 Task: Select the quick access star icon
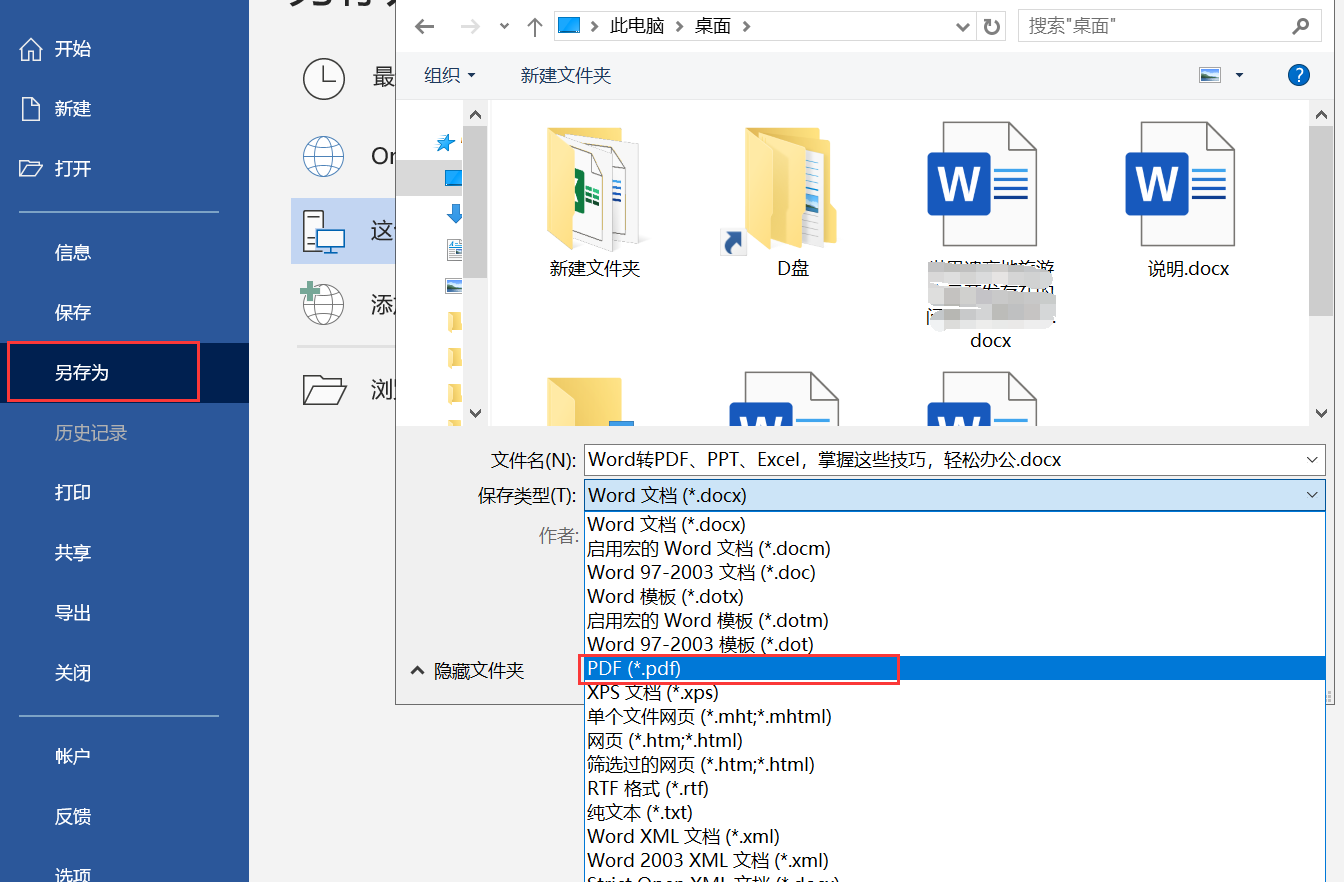pos(446,143)
